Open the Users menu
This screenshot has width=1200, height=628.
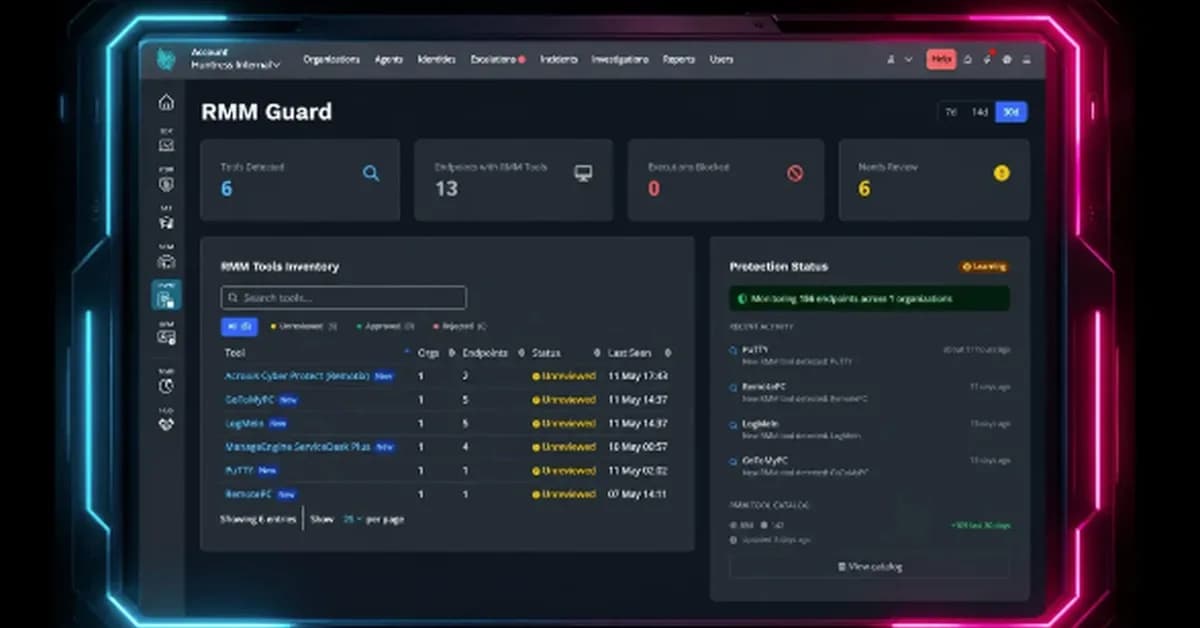coord(721,60)
